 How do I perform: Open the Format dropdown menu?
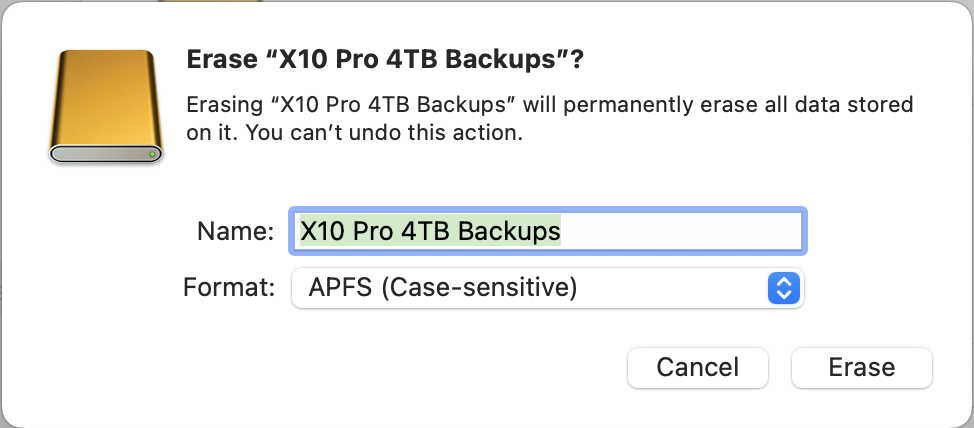point(547,289)
